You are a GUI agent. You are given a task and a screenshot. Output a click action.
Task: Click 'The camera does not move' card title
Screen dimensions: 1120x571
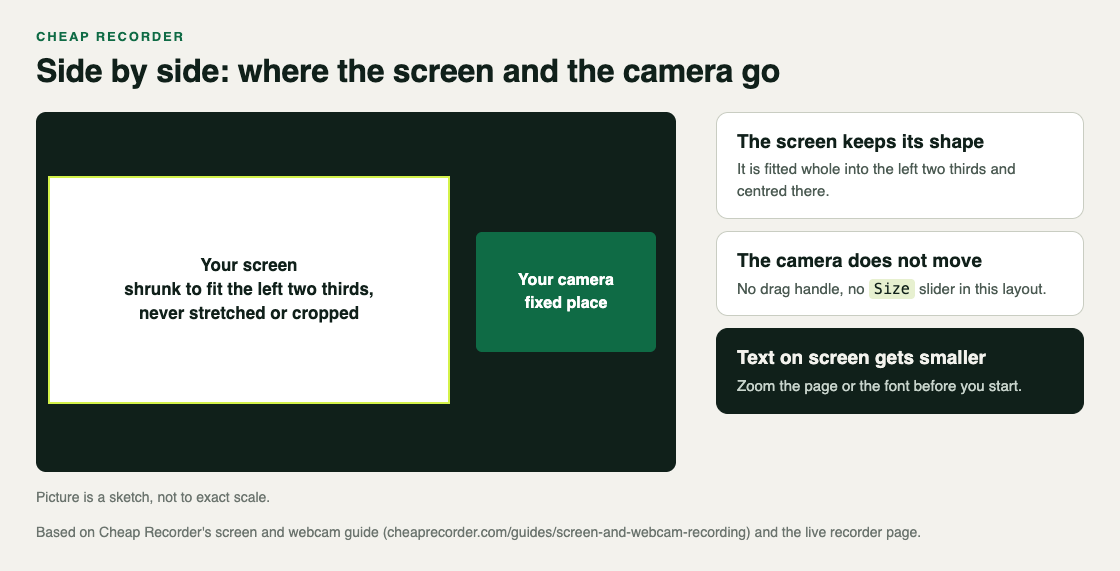(x=859, y=260)
